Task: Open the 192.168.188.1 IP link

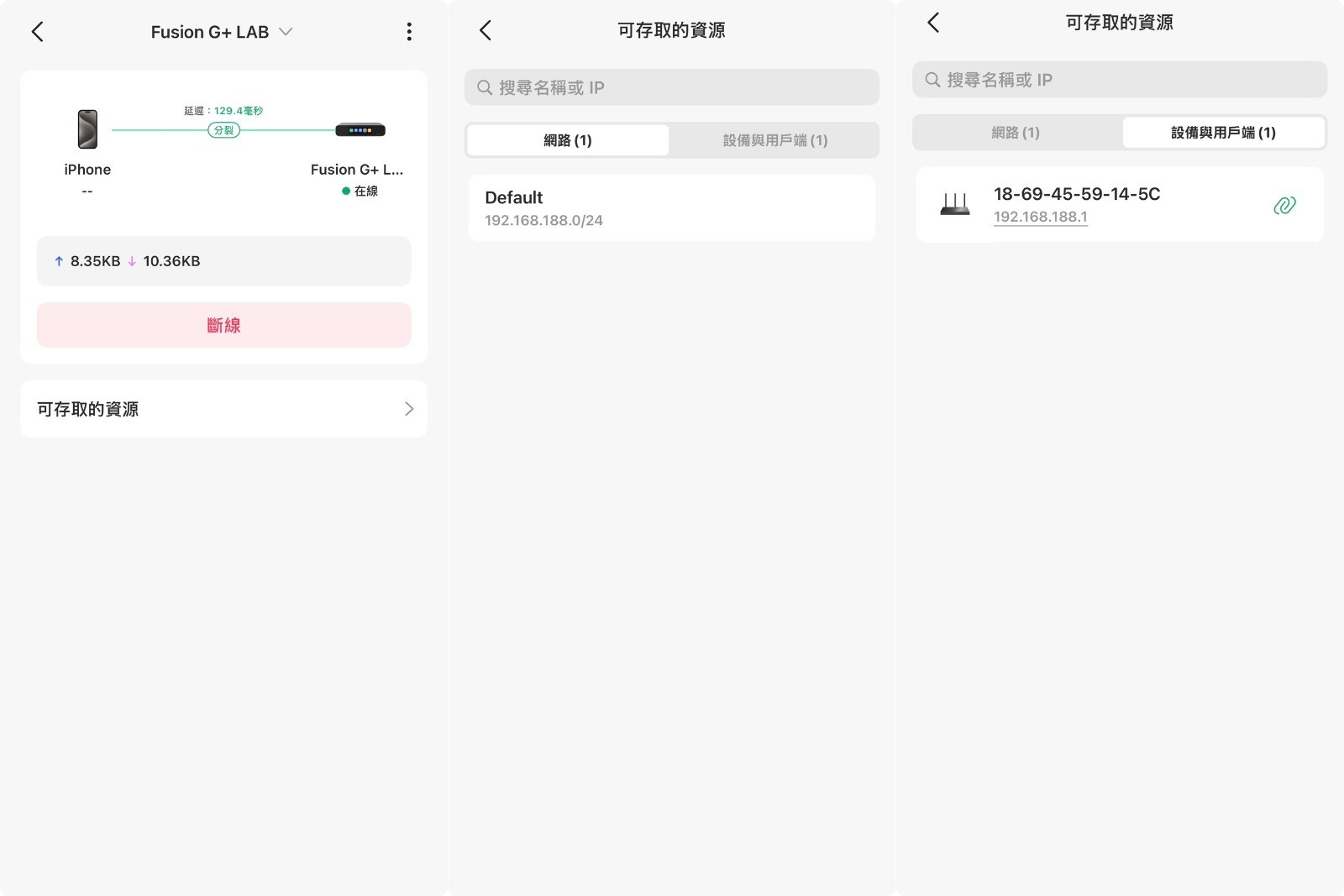Action: pyautogui.click(x=1041, y=217)
